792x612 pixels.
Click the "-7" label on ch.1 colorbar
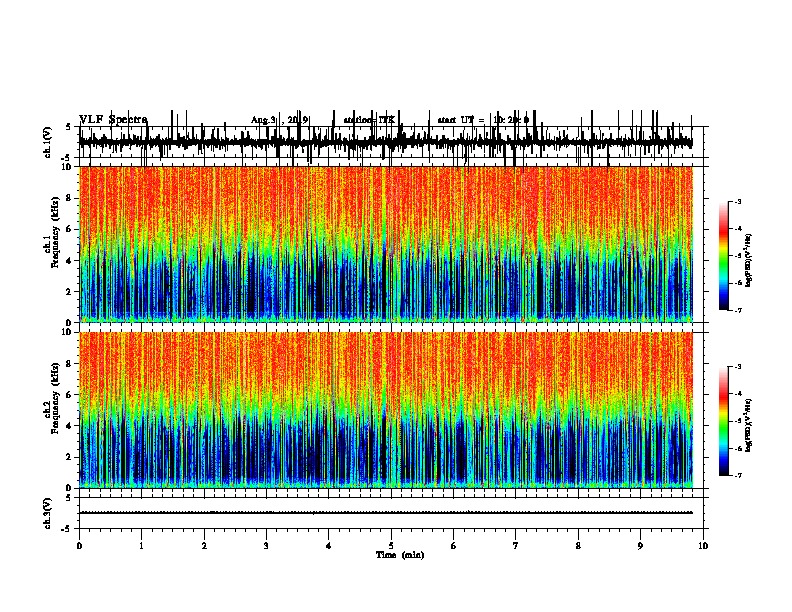click(737, 310)
